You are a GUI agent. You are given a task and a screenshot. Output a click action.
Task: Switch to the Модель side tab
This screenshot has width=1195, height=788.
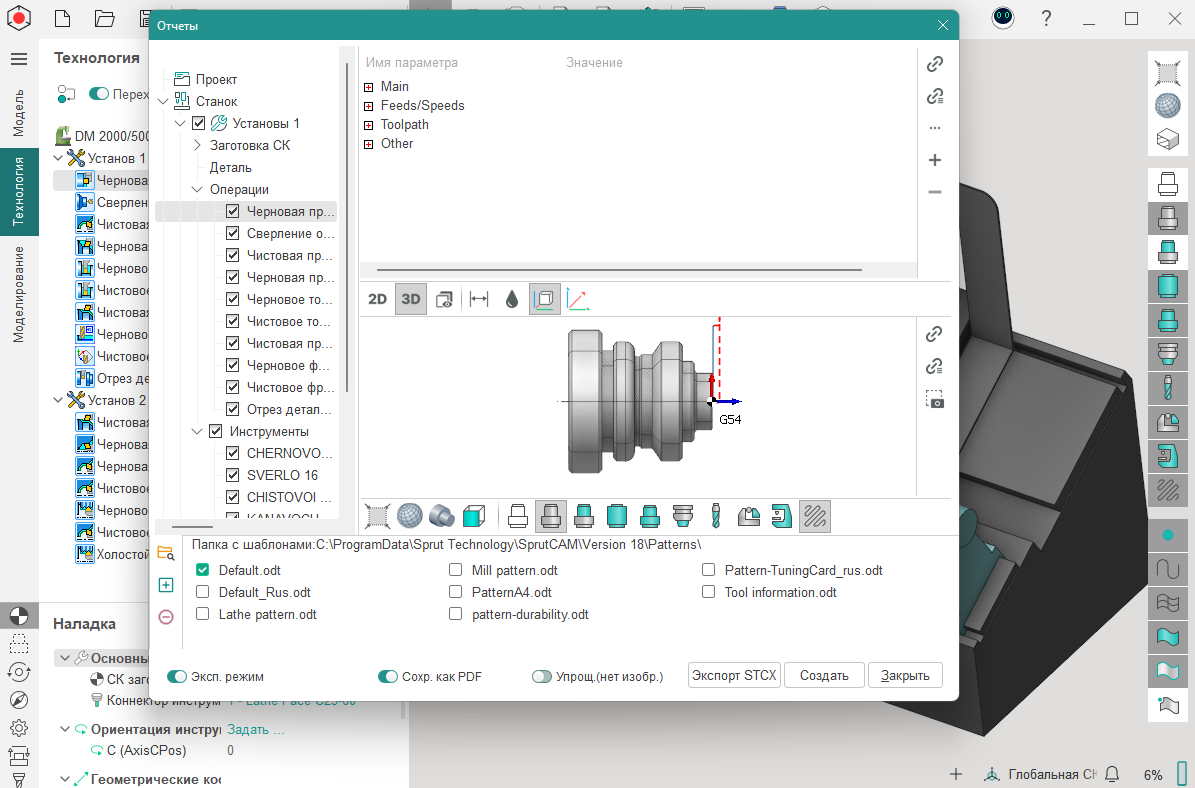(x=19, y=112)
